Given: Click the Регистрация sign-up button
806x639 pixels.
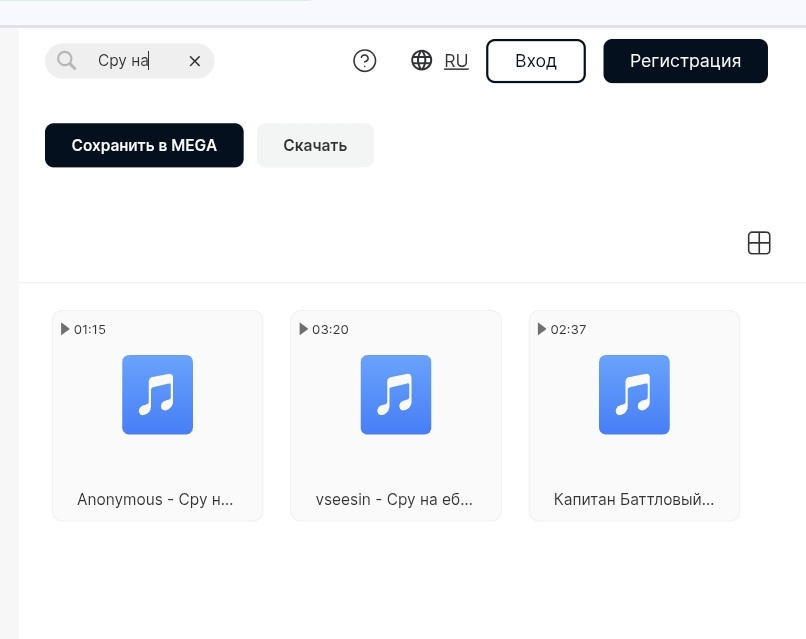Looking at the screenshot, I should 685,61.
